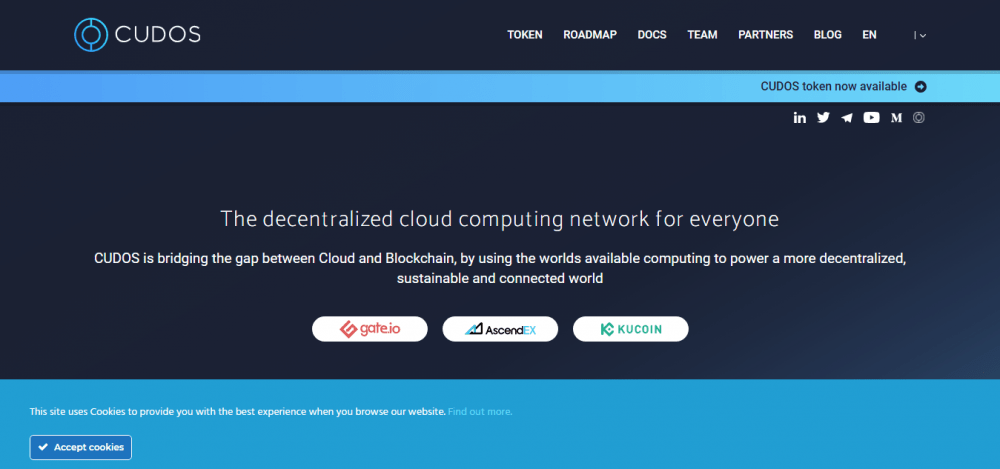This screenshot has height=469, width=1000.
Task: Open the PARTNERS menu item
Action: (x=765, y=35)
